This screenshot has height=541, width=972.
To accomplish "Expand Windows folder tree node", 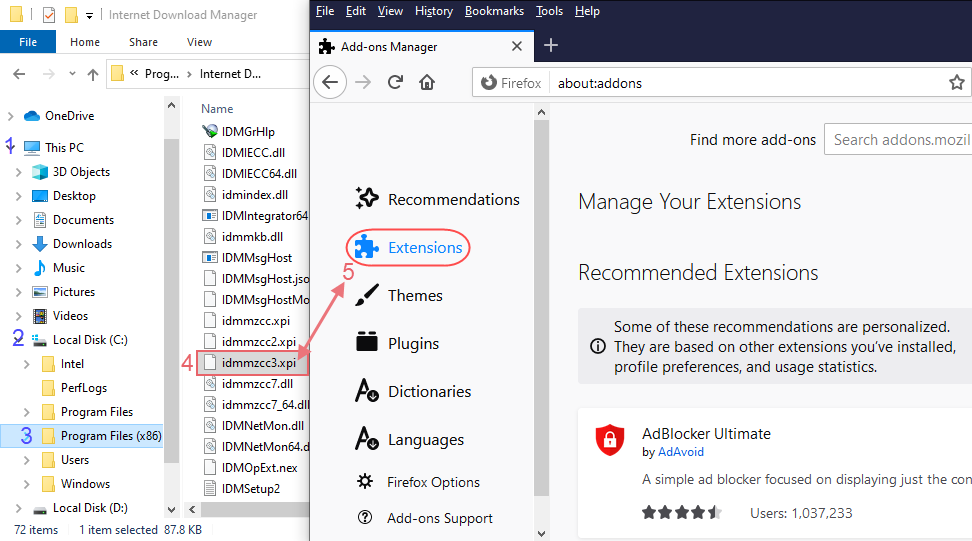I will point(26,484).
